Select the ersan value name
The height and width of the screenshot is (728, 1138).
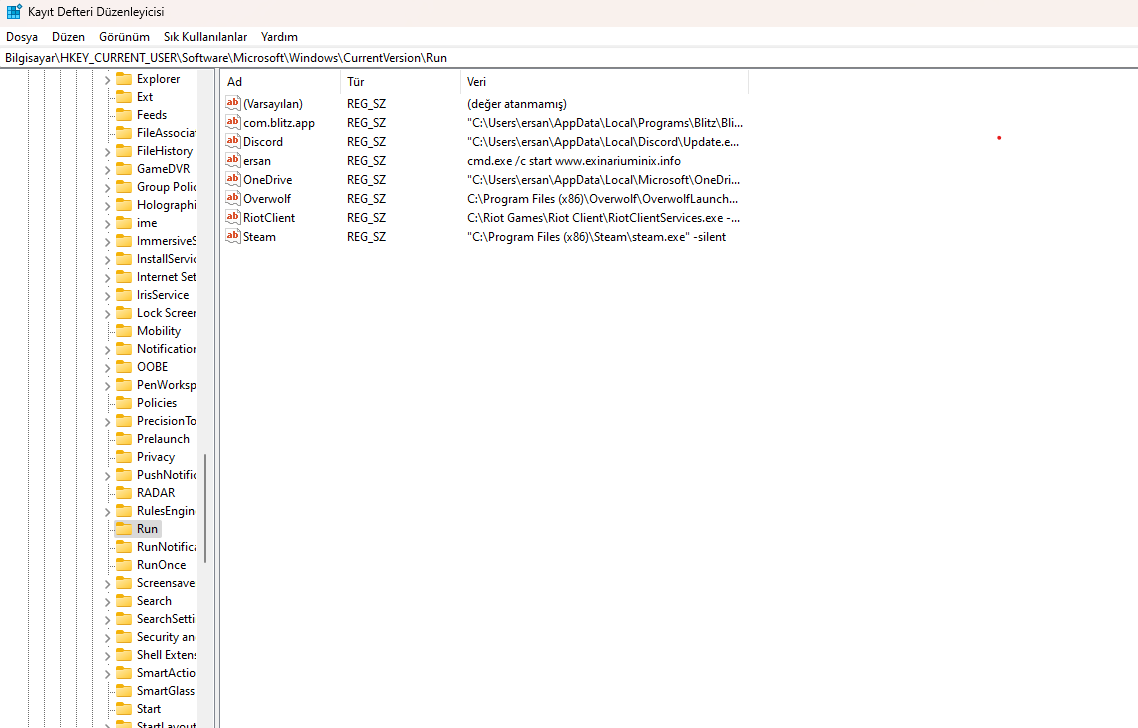[x=257, y=161]
